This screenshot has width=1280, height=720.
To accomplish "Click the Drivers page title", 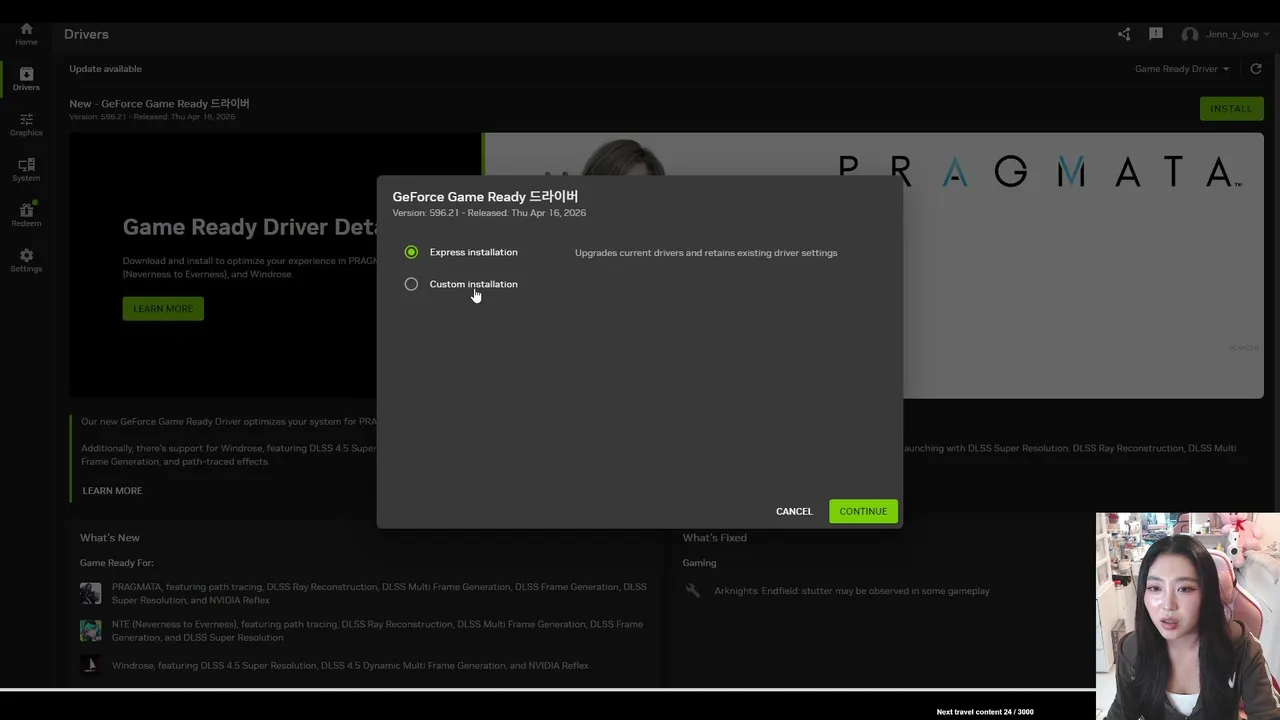I will click(x=86, y=34).
